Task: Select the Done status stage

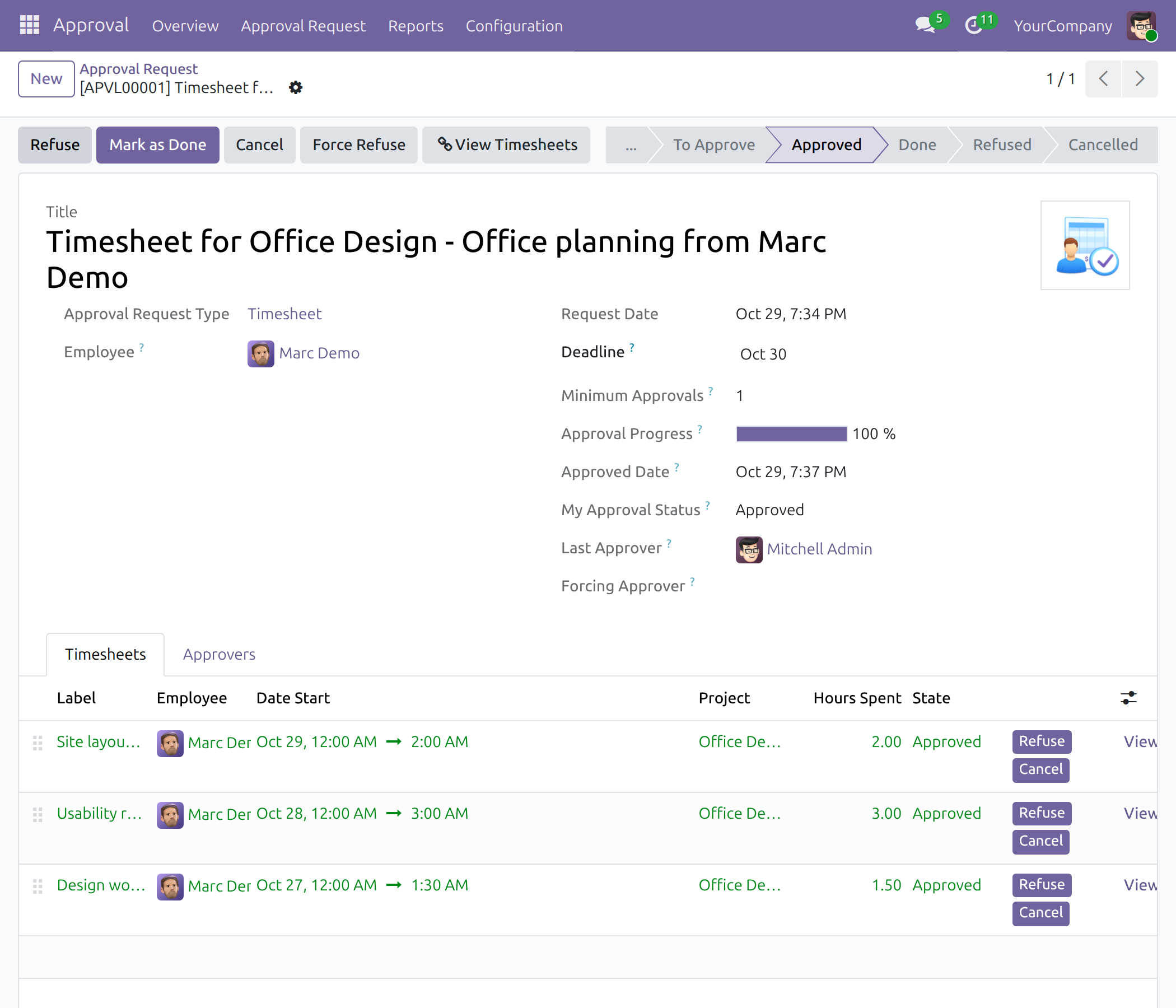Action: [917, 144]
